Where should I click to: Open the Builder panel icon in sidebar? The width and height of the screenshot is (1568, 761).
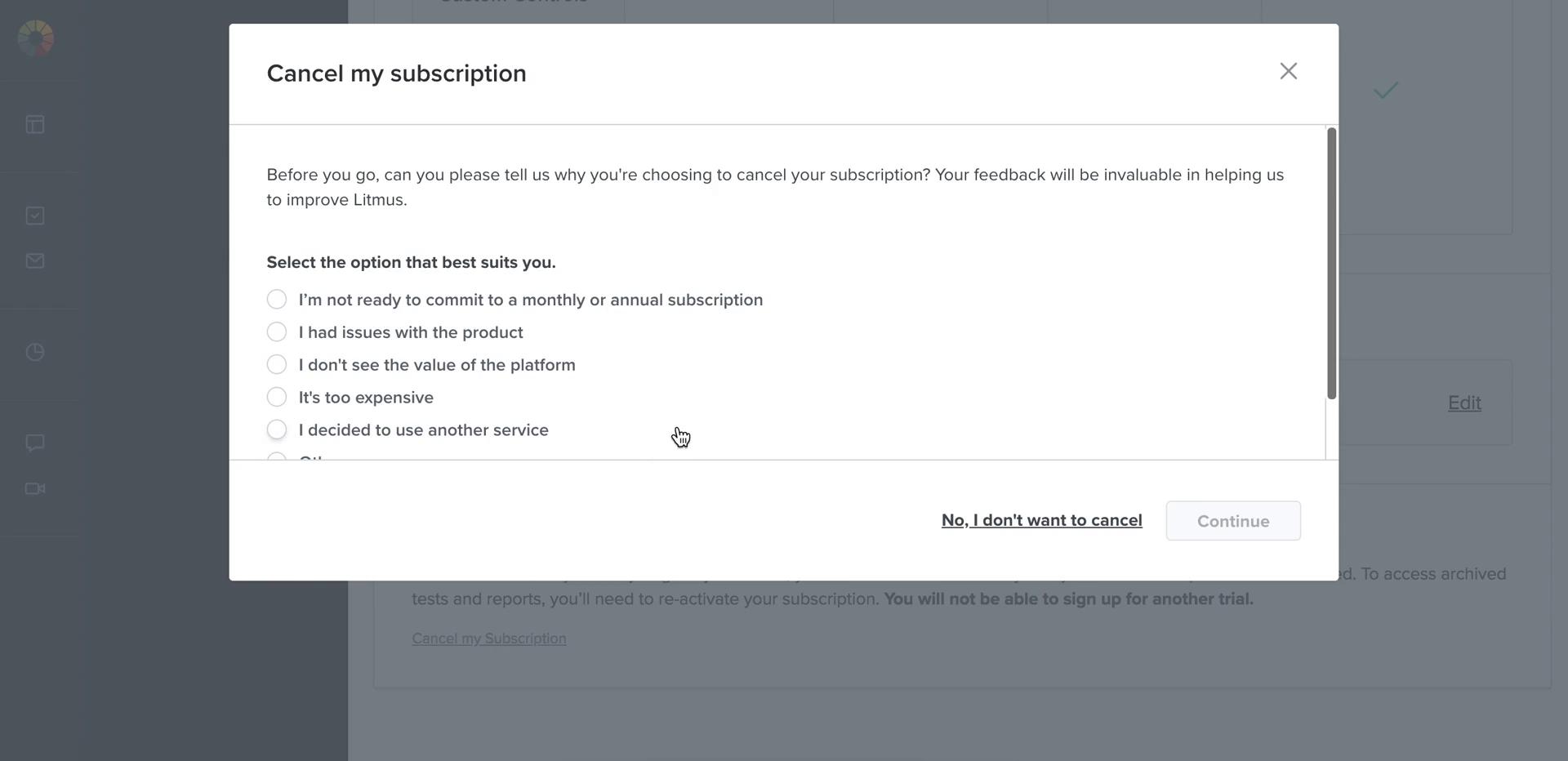click(x=34, y=124)
